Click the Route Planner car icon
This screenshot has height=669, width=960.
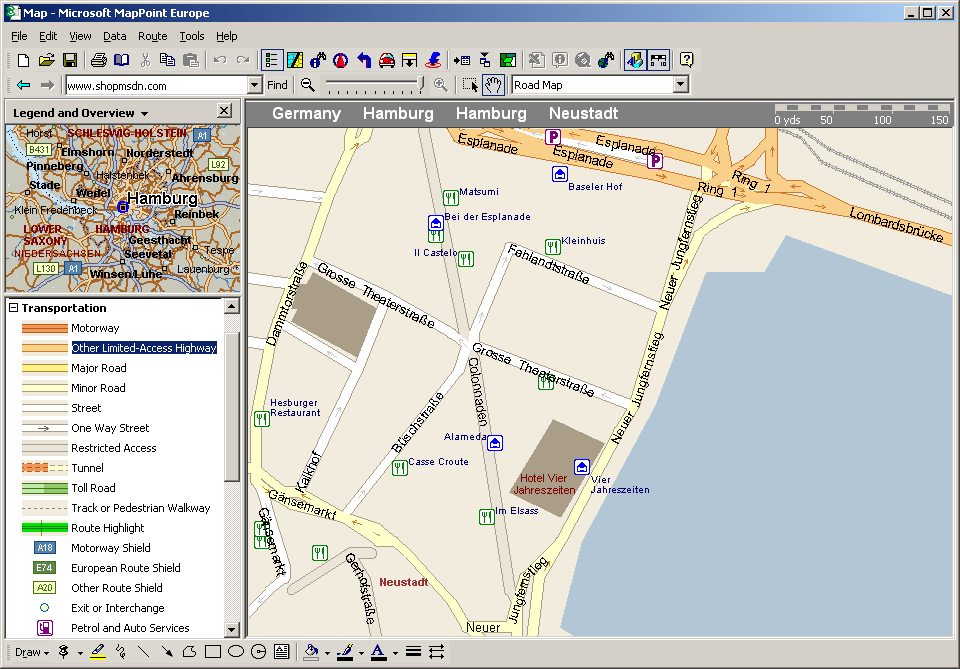tap(386, 60)
